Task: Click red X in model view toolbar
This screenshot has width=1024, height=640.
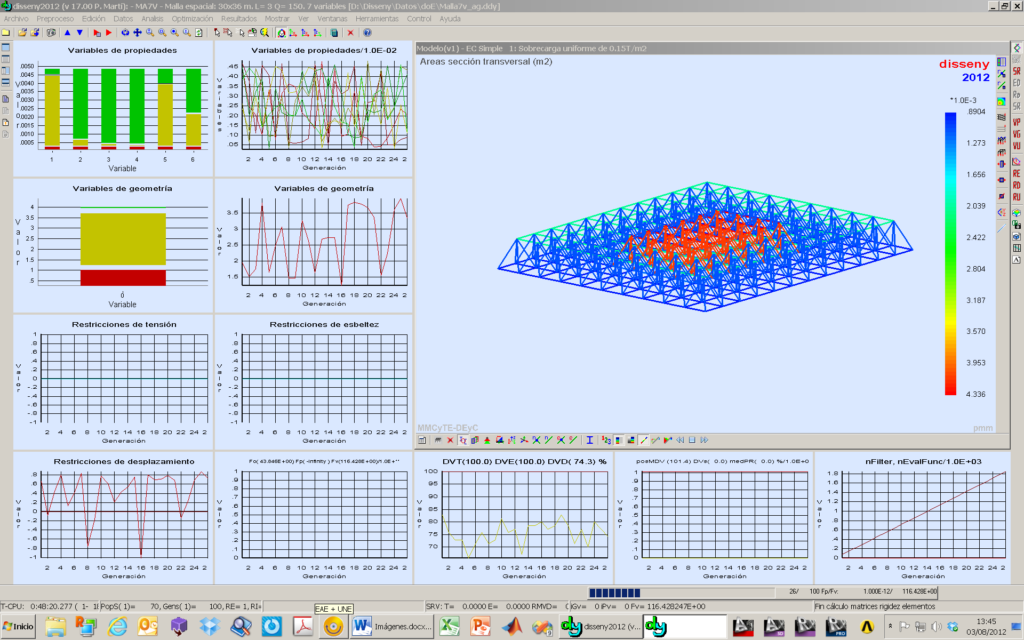Action: pyautogui.click(x=450, y=440)
